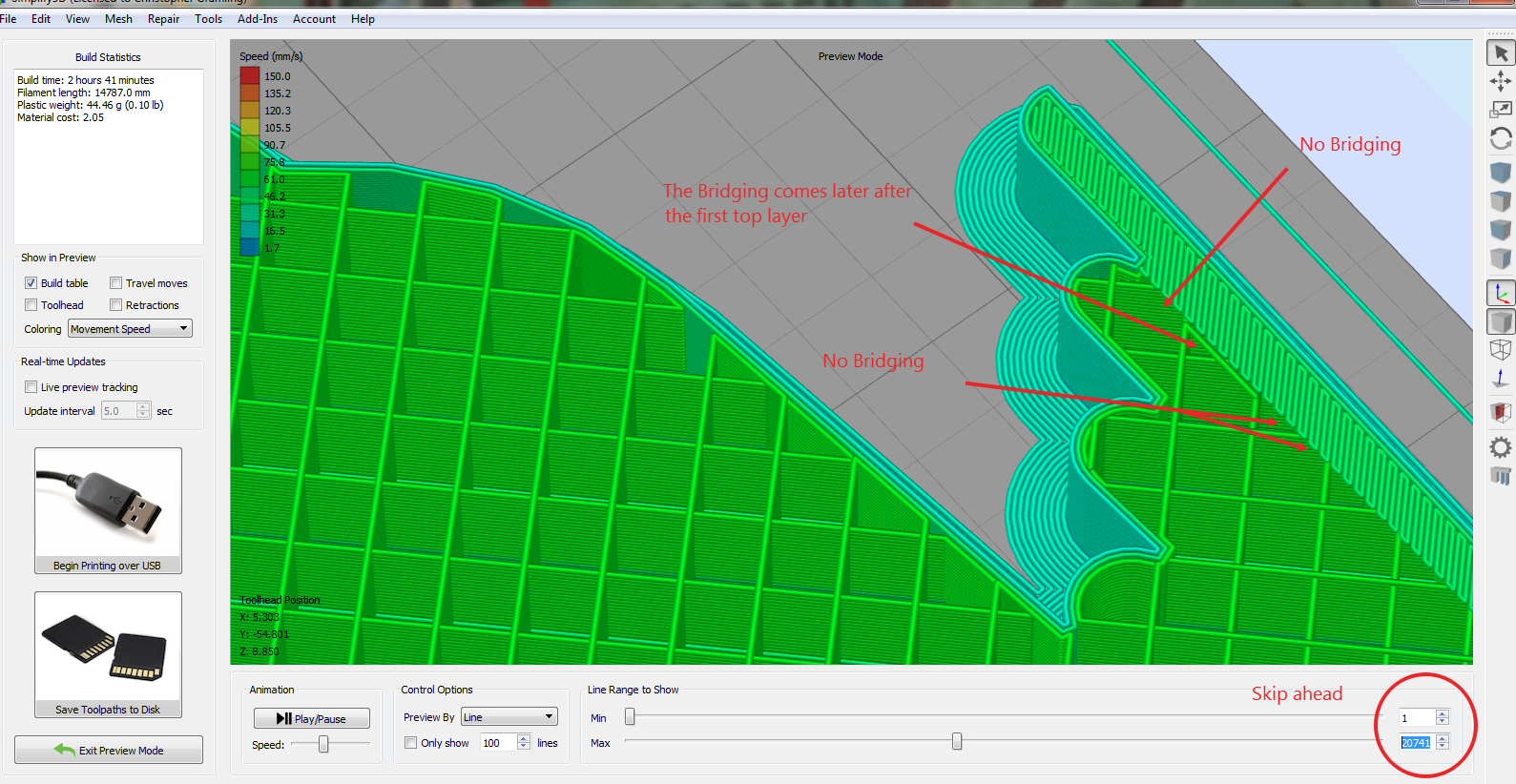Toggle Build table visibility checkbox
The image size is (1516, 784).
click(31, 283)
